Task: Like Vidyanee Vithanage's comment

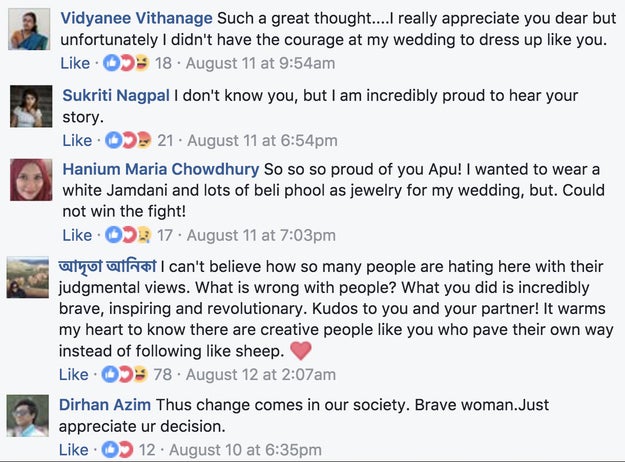Action: pos(76,63)
